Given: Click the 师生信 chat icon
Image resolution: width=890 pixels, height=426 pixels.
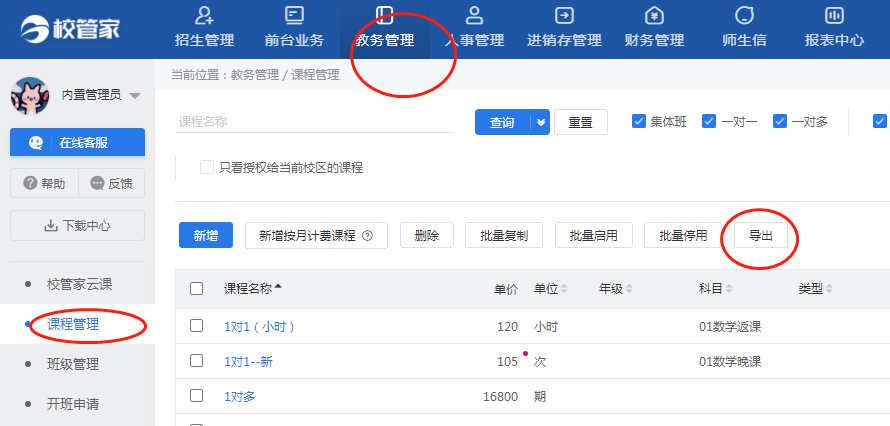Looking at the screenshot, I should click(x=744, y=15).
